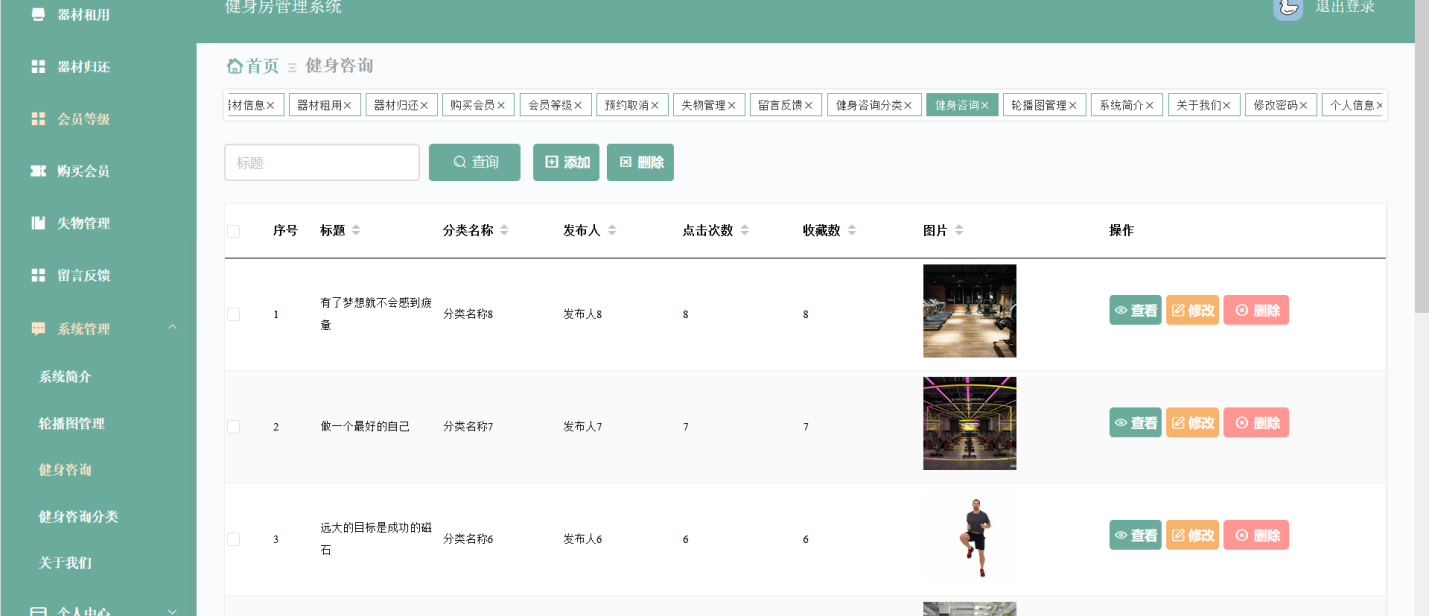
Task: Click the 系统管理 chat bubble icon
Action: pyautogui.click(x=38, y=328)
